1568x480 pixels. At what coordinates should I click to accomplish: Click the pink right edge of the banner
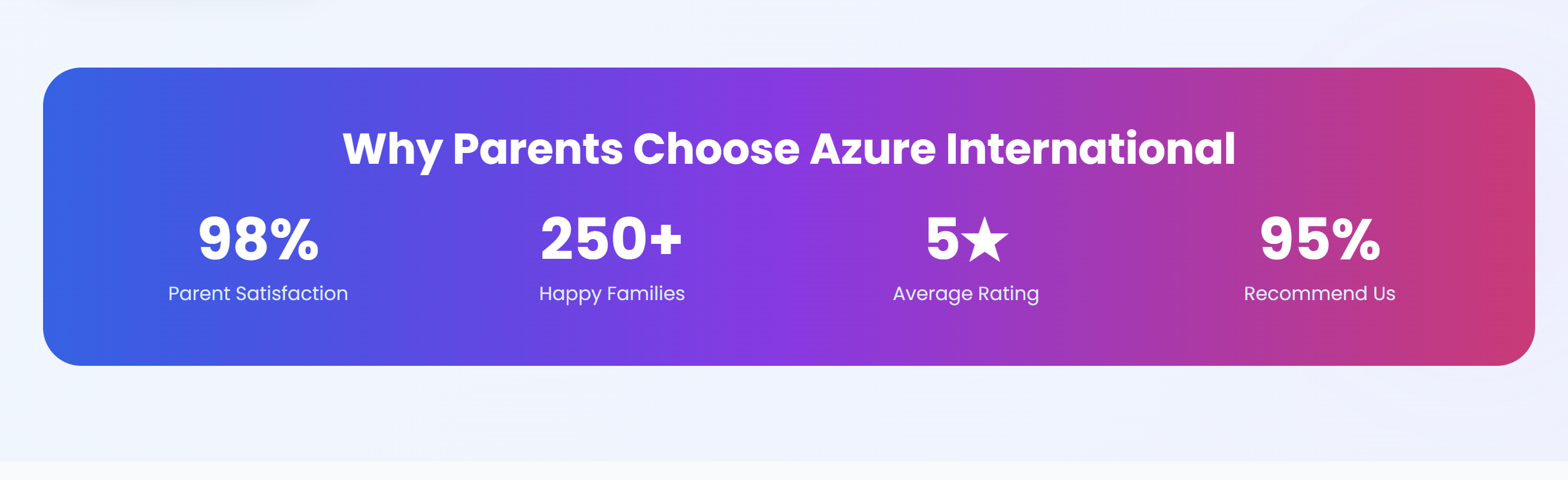(x=1509, y=216)
